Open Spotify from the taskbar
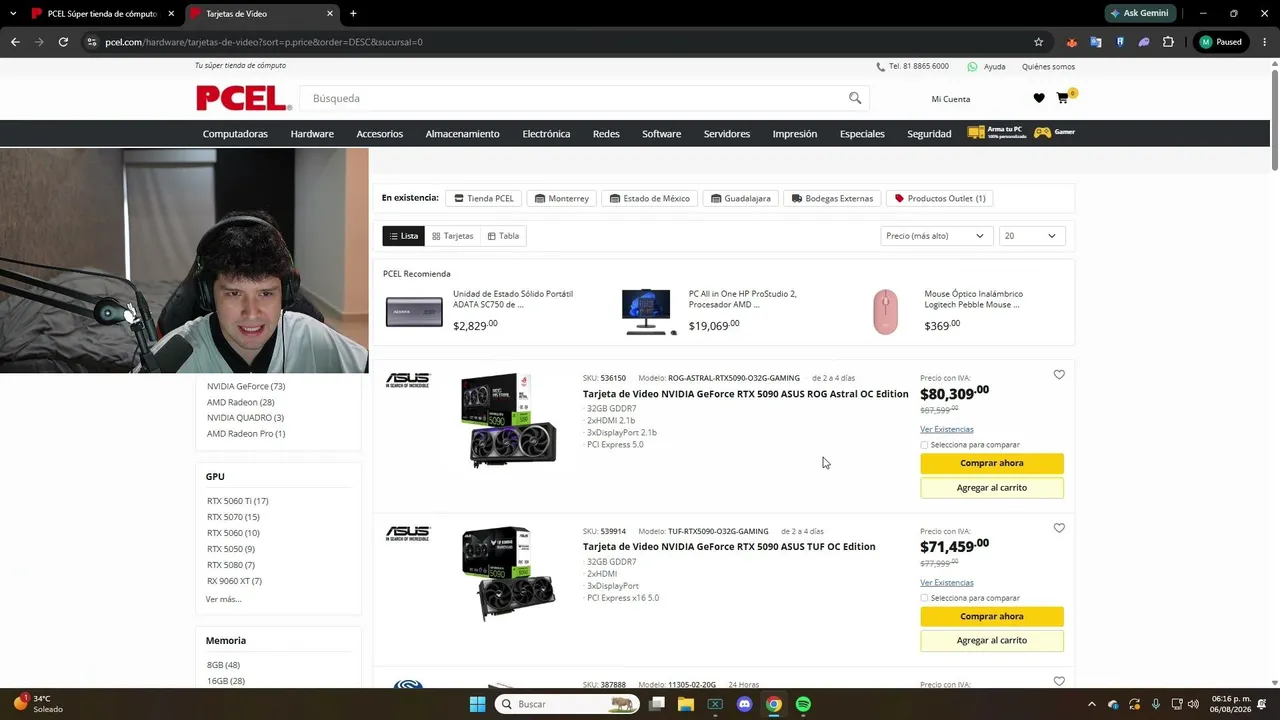The height and width of the screenshot is (720, 1280). tap(803, 704)
